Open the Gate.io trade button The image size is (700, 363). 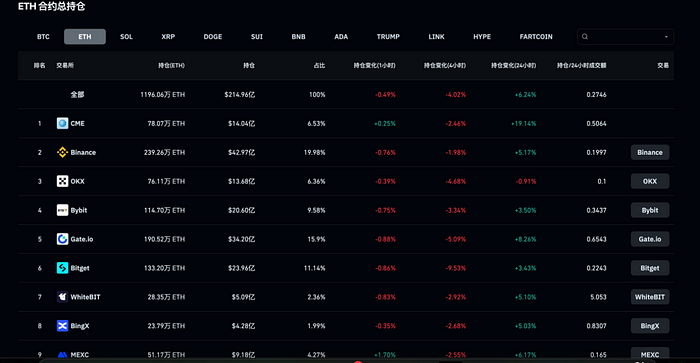click(x=650, y=239)
